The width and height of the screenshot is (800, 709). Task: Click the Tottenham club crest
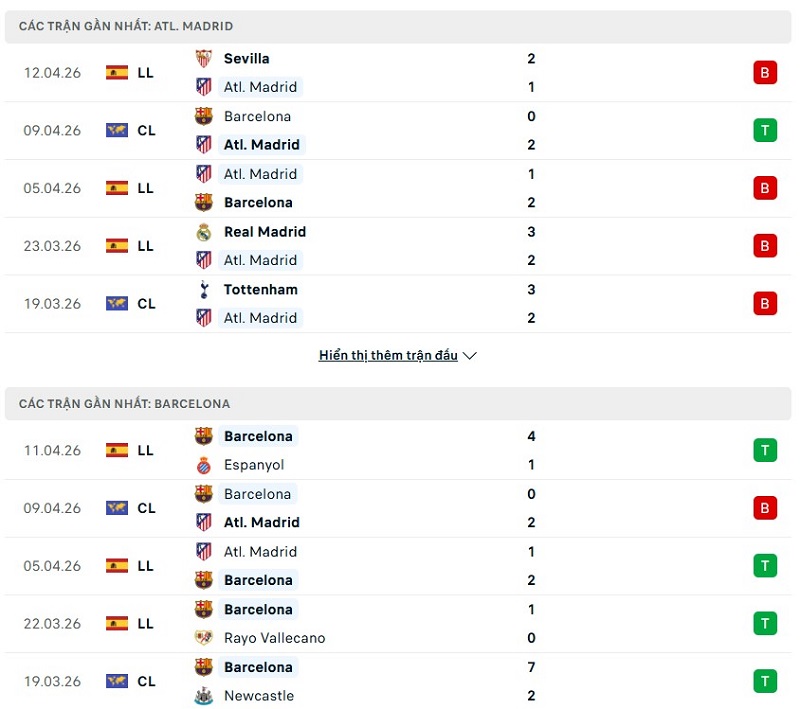coord(203,289)
